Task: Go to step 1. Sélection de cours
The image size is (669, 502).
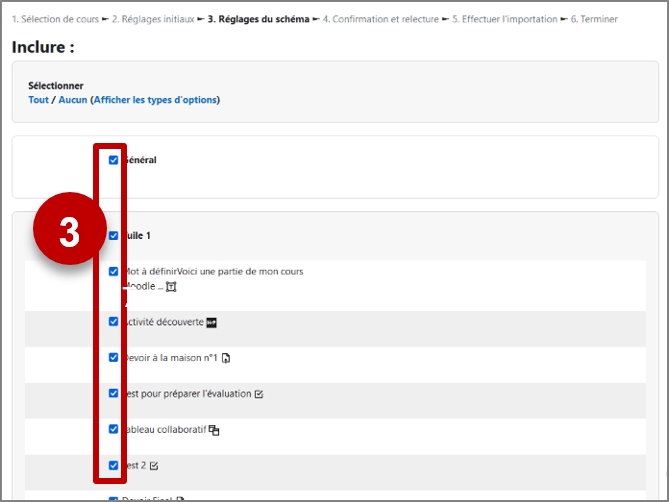Action: coord(55,19)
